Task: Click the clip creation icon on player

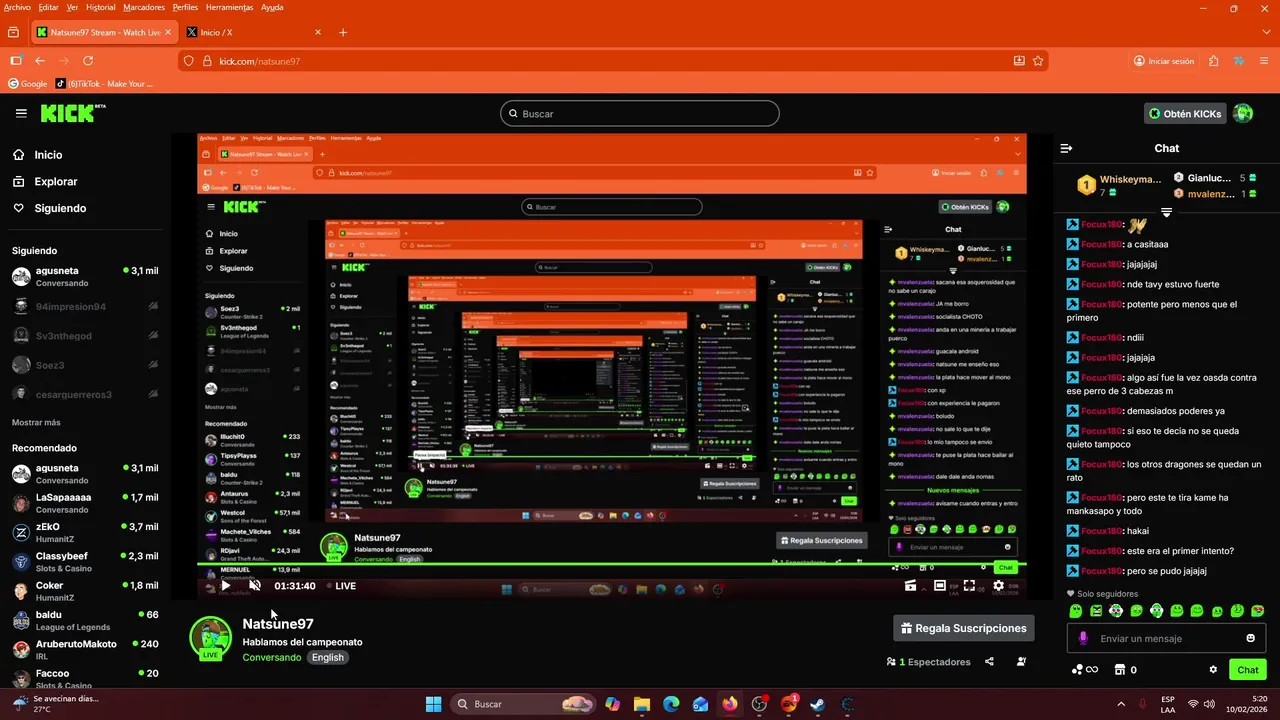Action: coord(910,586)
